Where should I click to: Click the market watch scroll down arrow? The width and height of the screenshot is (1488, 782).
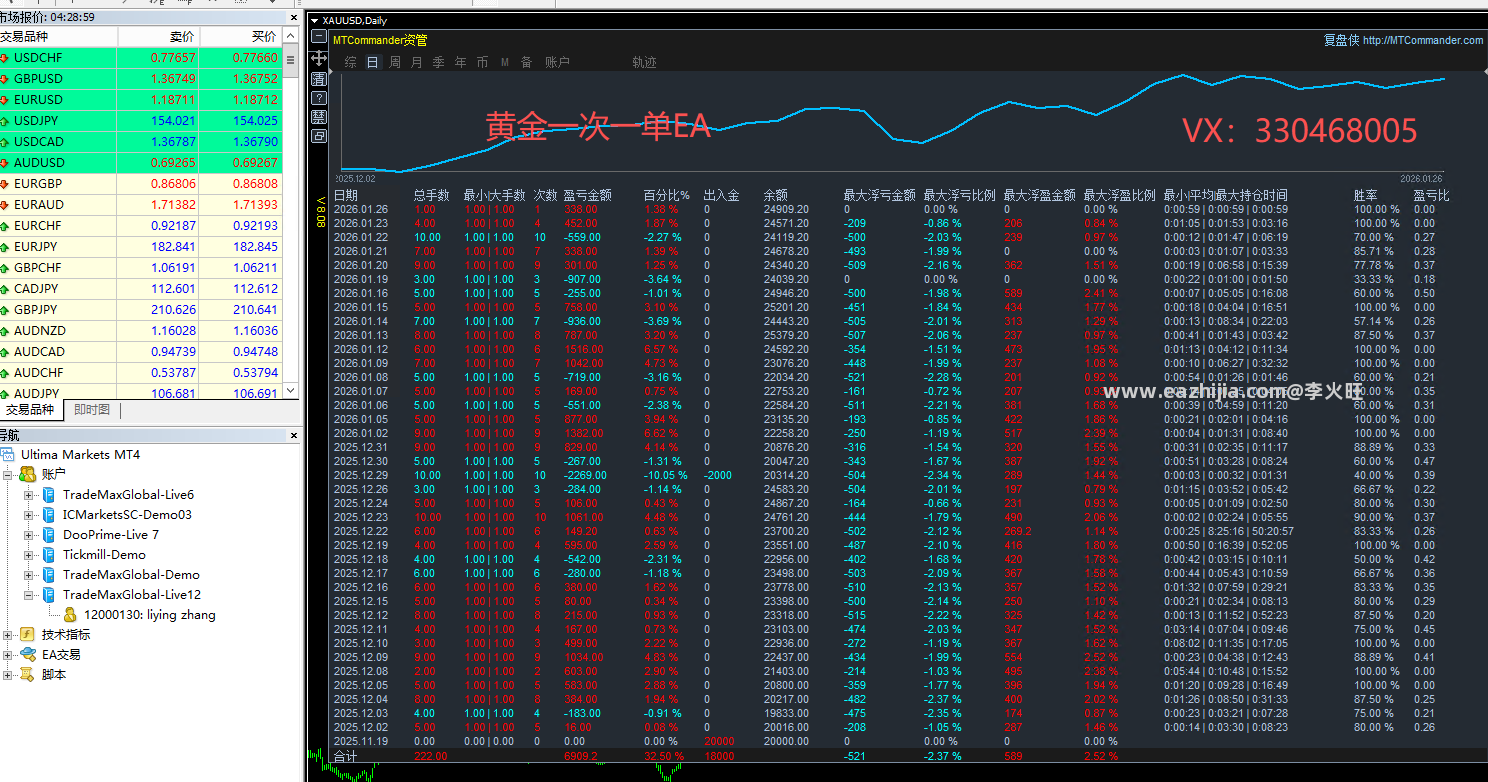[x=291, y=390]
